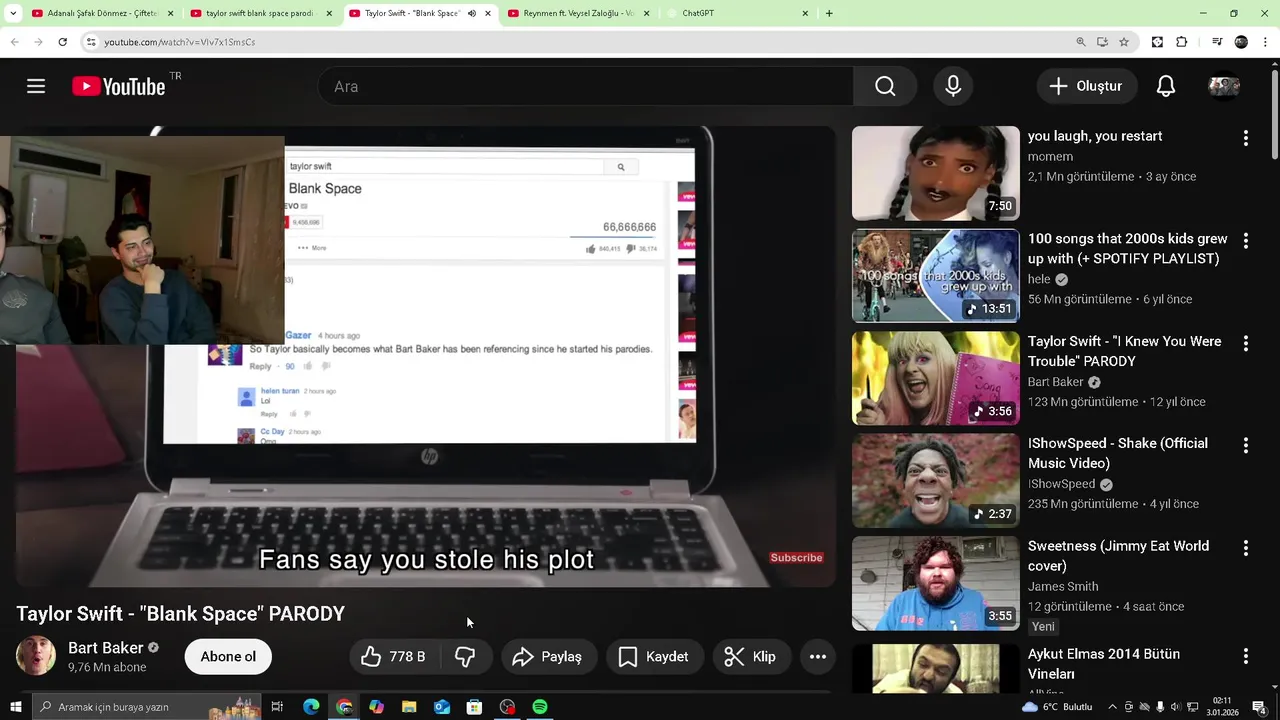Screen dimensions: 1280x720
Task: Open more actions for the video
Action: (x=817, y=657)
